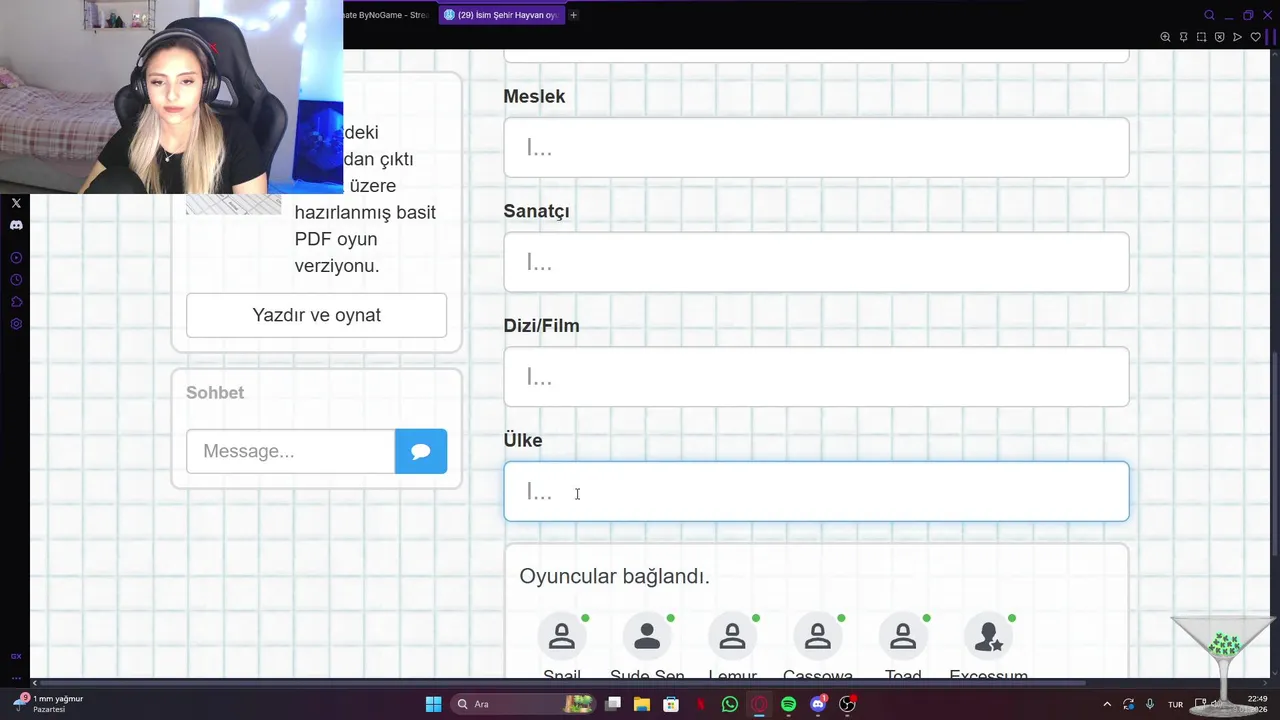Open Opera GX from the taskbar
The height and width of the screenshot is (720, 1280).
[x=759, y=704]
